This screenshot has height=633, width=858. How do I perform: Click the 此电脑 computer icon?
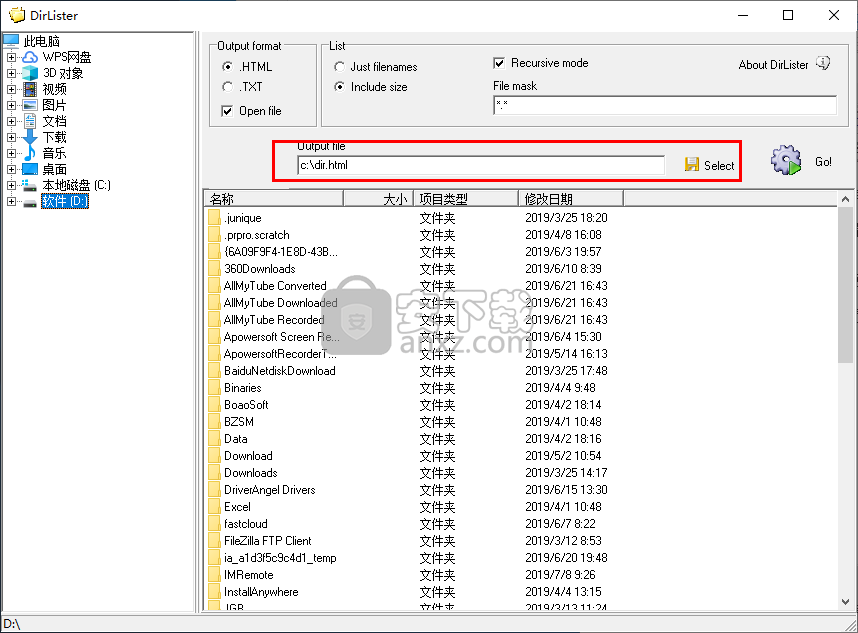(x=11, y=41)
